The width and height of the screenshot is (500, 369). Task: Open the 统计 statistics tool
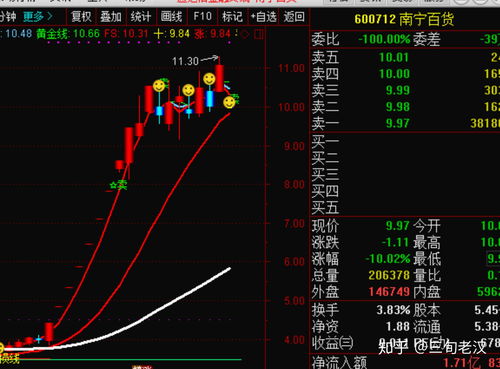141,16
